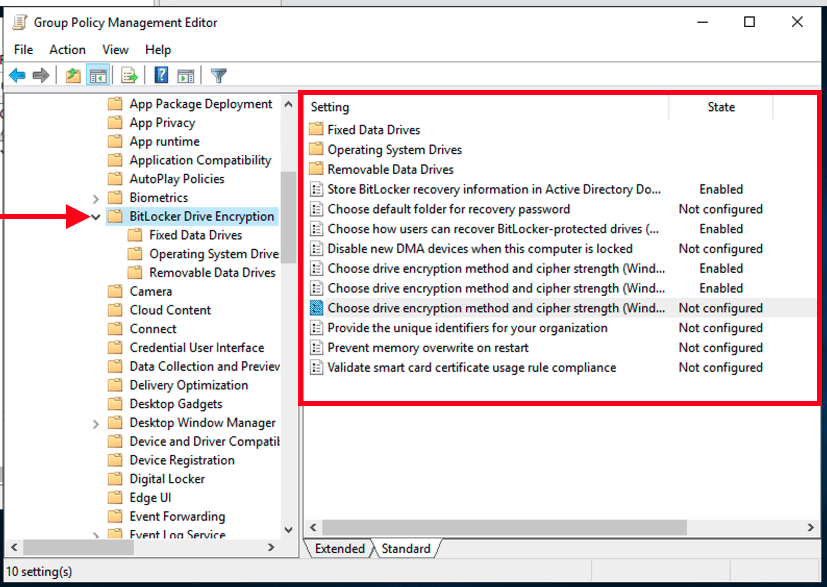This screenshot has width=827, height=587.
Task: Click the settings pane horizontal scrollbar
Action: click(x=500, y=527)
